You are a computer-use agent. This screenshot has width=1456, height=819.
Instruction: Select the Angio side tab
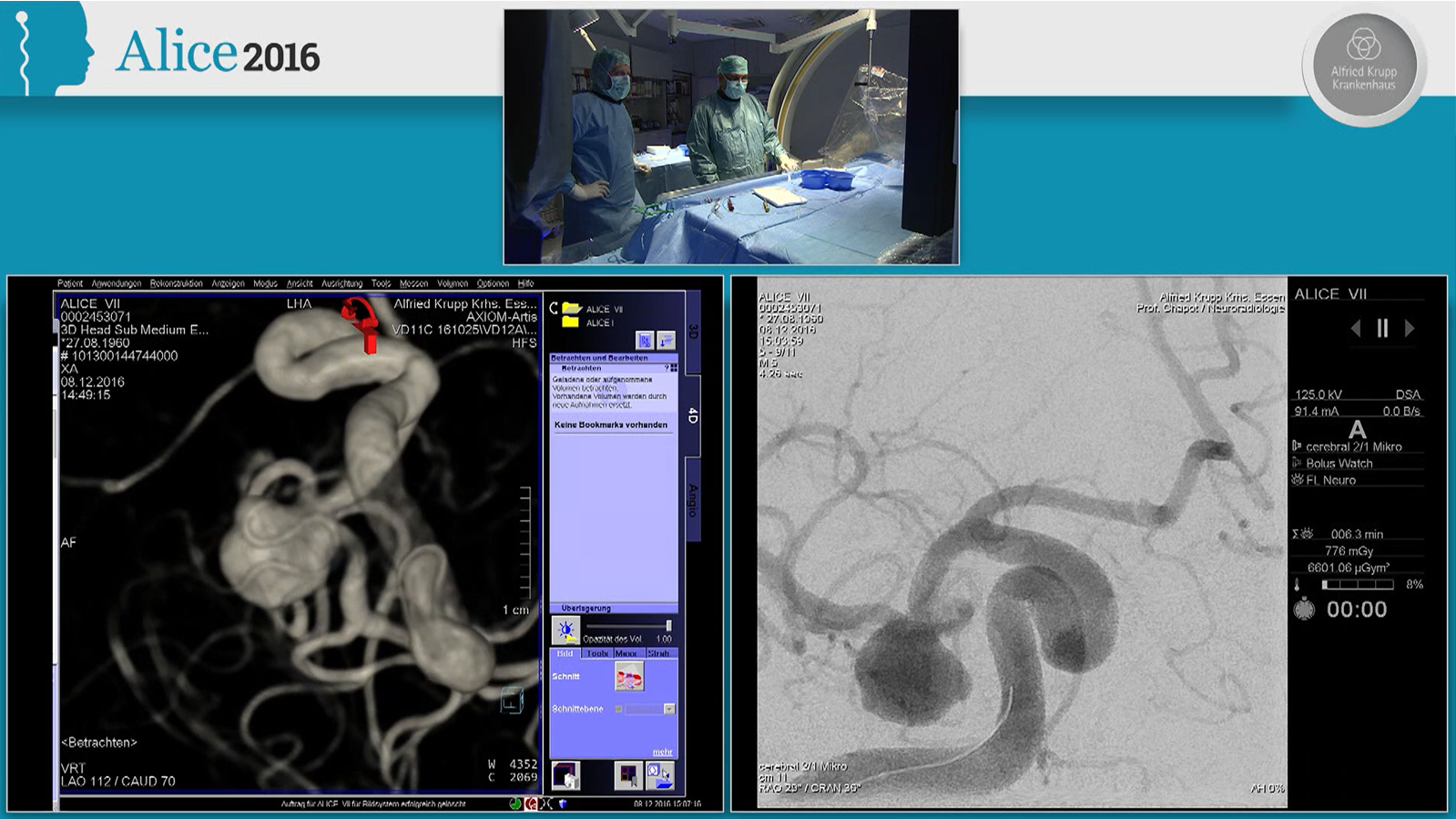pyautogui.click(x=692, y=501)
